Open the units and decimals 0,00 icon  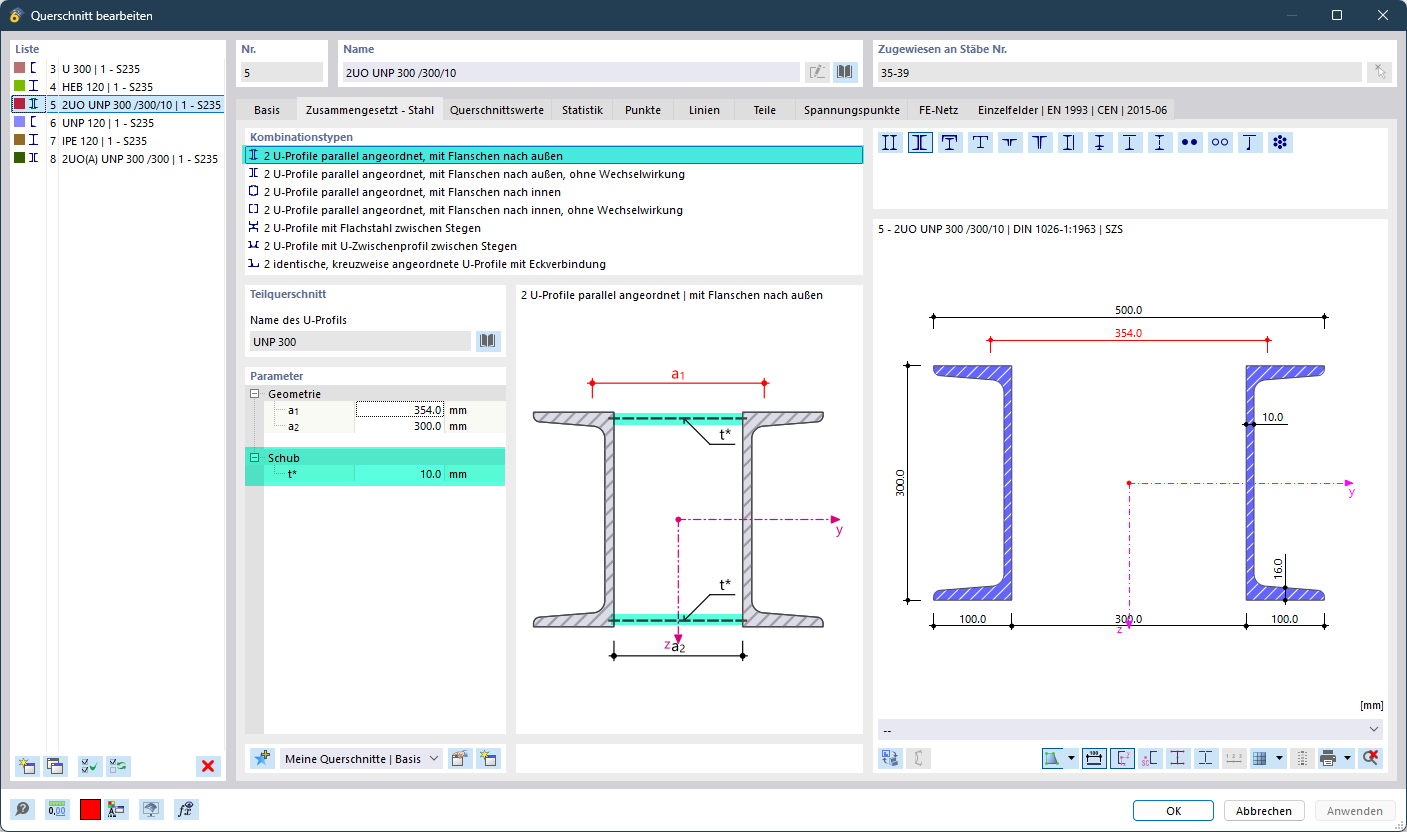click(56, 810)
